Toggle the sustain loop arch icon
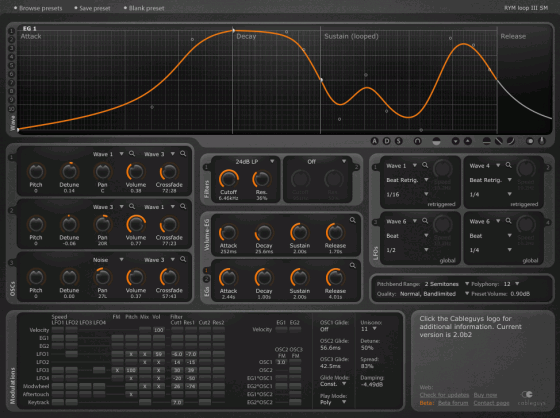 pos(417,141)
